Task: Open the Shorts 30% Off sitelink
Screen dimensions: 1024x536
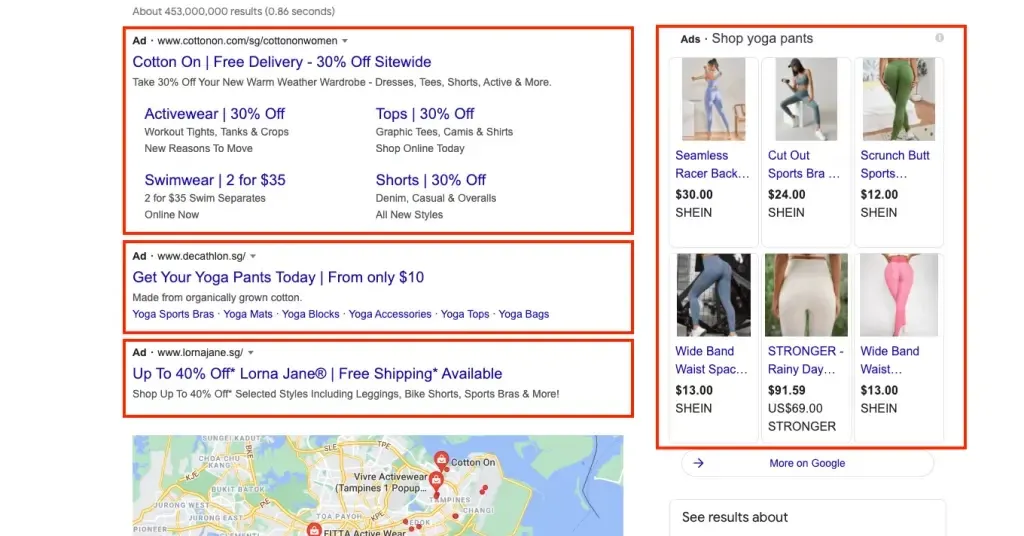Action: pos(430,180)
